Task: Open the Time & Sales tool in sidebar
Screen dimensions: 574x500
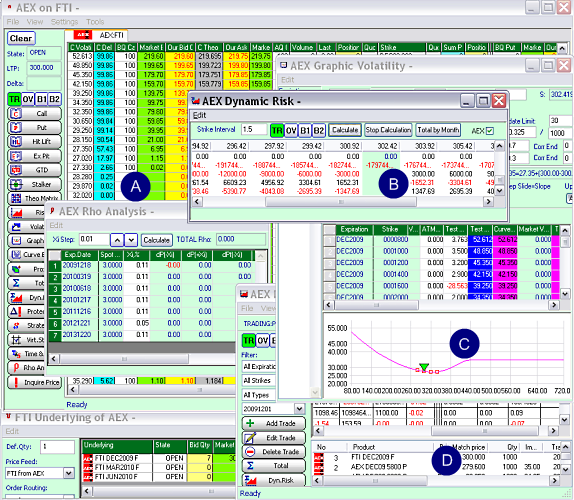Action: point(26,354)
